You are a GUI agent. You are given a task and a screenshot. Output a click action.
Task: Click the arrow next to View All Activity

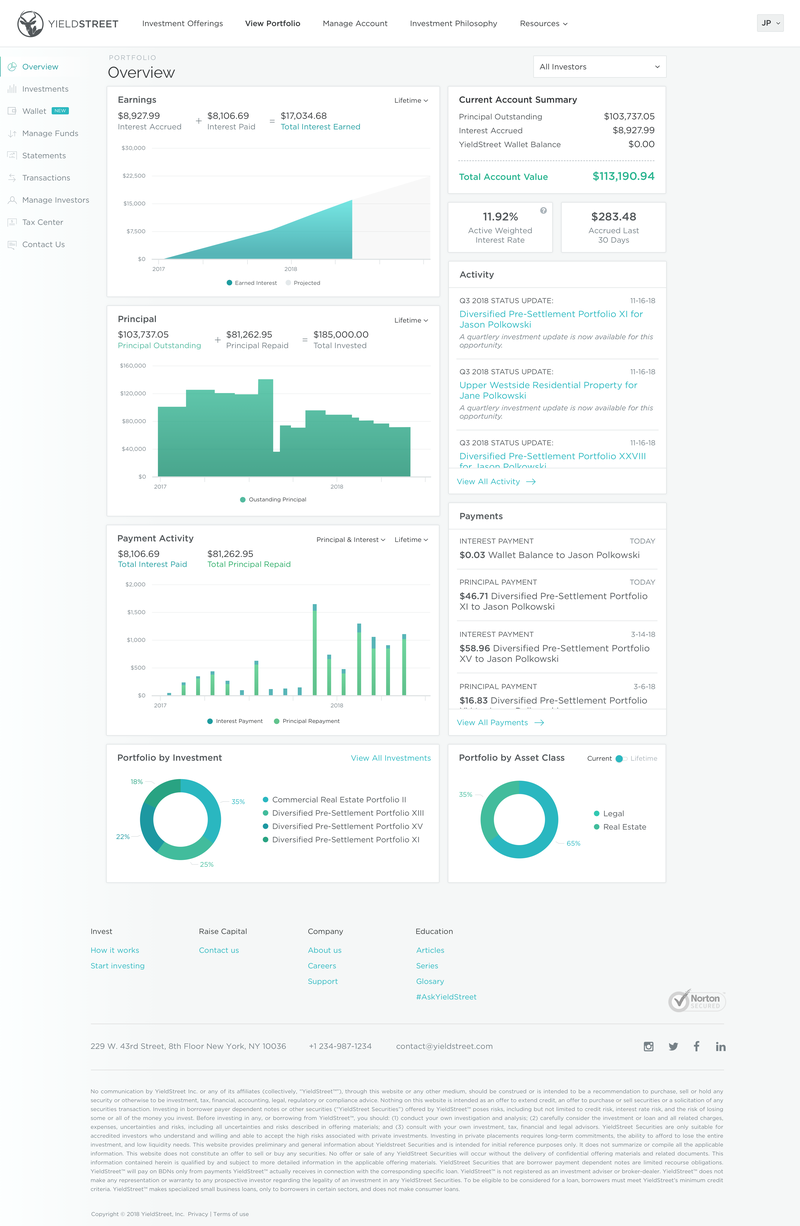[530, 481]
